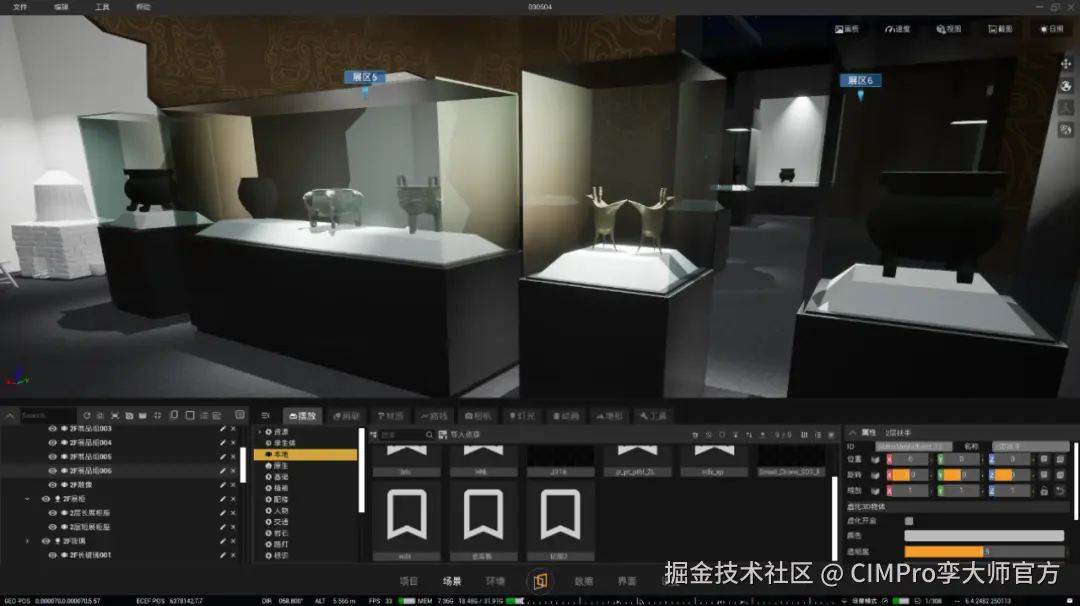Click the globe icon on viewport right edge
1080x606 pixels.
point(1066,86)
